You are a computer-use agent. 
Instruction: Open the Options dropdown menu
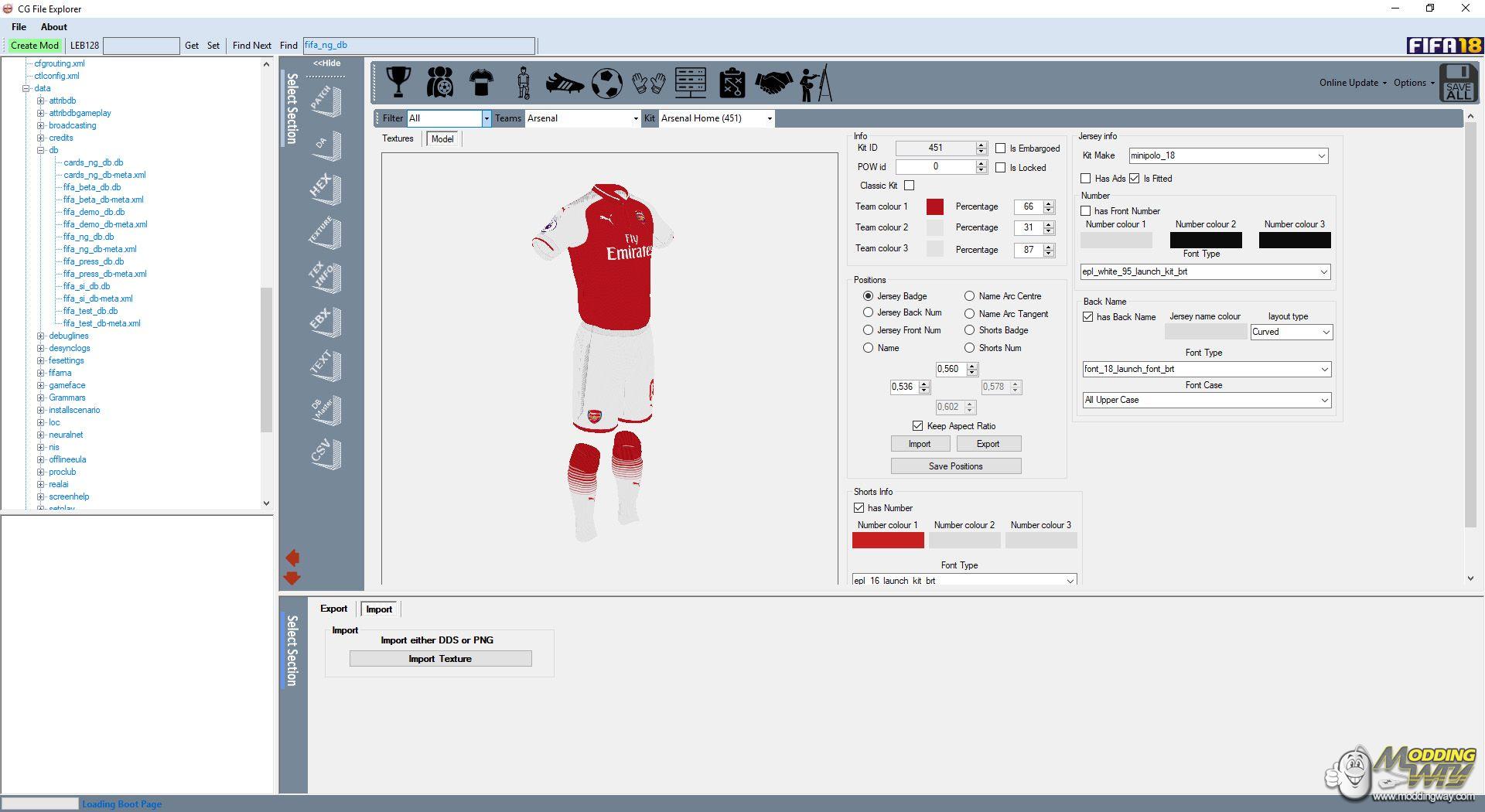click(x=1414, y=83)
